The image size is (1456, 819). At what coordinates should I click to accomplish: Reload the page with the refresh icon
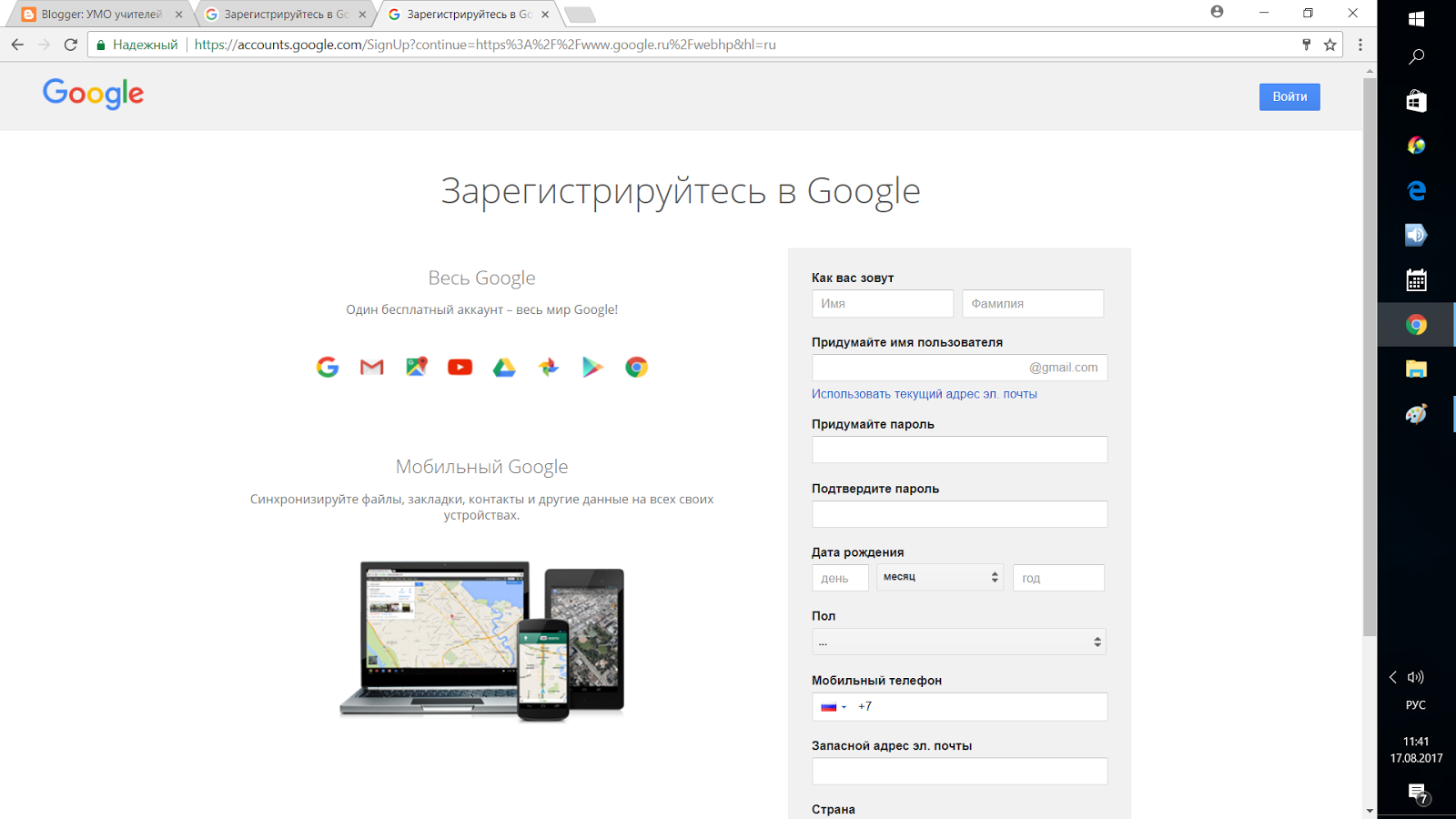71,45
